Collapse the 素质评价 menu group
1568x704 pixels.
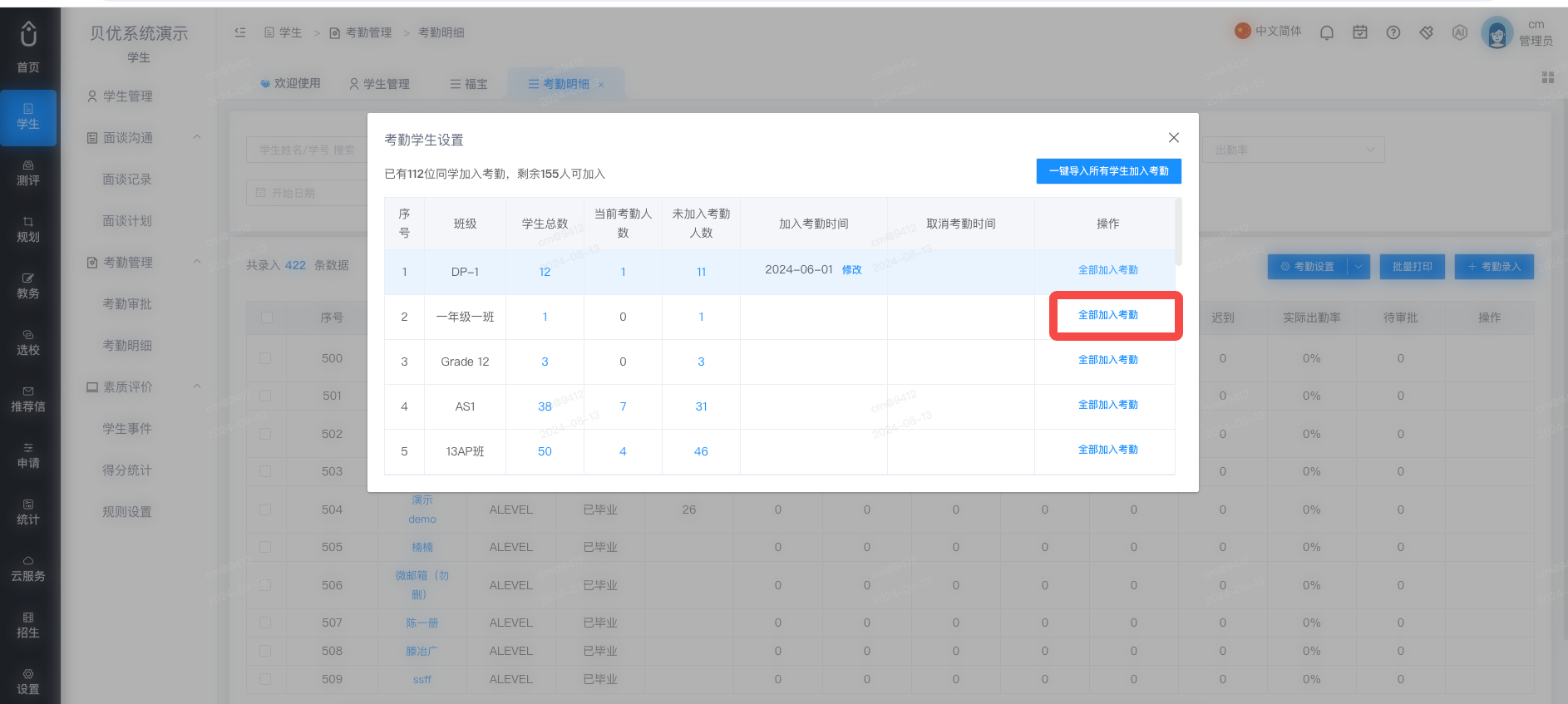(x=197, y=386)
